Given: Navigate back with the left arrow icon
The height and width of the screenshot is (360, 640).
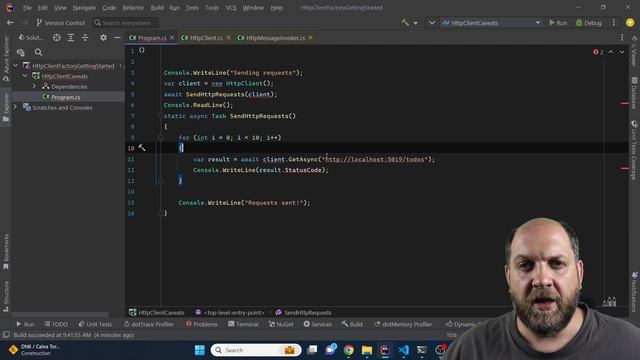Looking at the screenshot, I should (11, 23).
